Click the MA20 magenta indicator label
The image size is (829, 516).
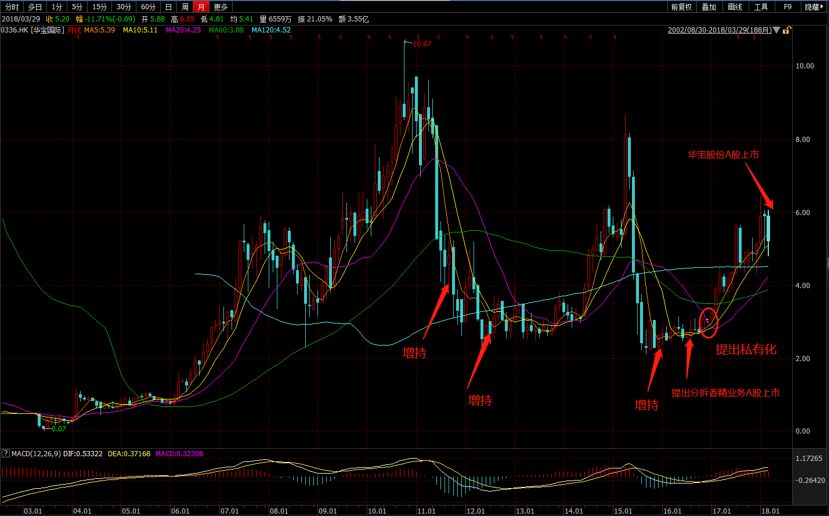click(x=183, y=30)
